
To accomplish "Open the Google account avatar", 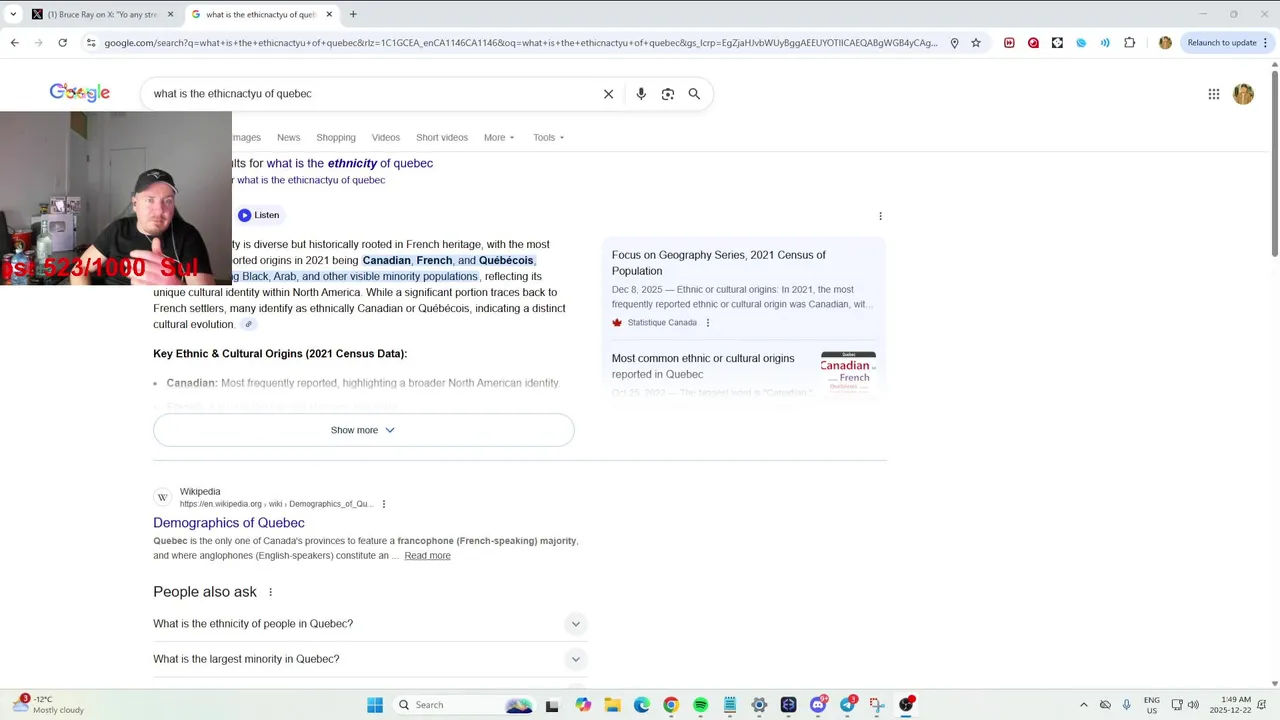I will tap(1243, 94).
